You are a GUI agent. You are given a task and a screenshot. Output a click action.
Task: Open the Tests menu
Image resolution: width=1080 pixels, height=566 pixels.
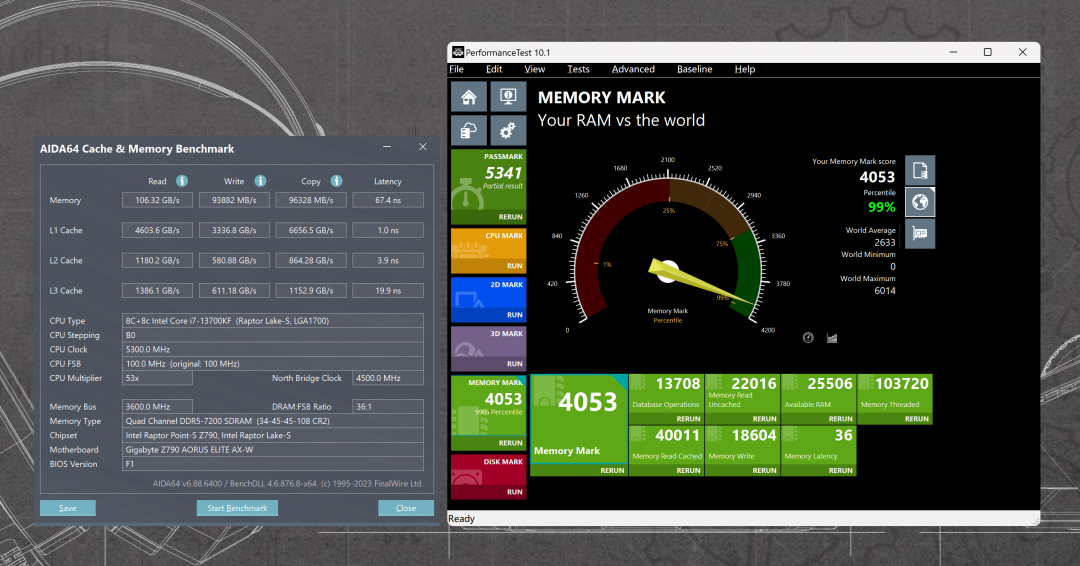(x=579, y=69)
